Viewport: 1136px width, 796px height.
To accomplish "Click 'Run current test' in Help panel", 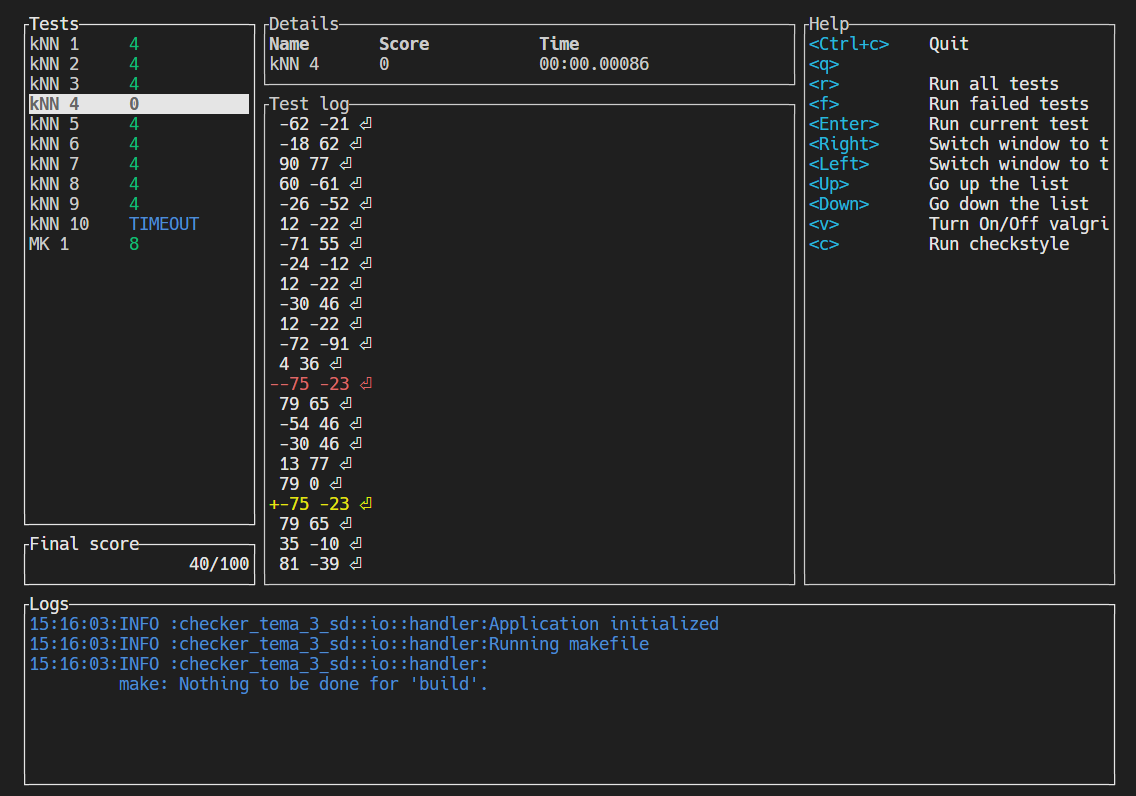I will coord(1002,123).
